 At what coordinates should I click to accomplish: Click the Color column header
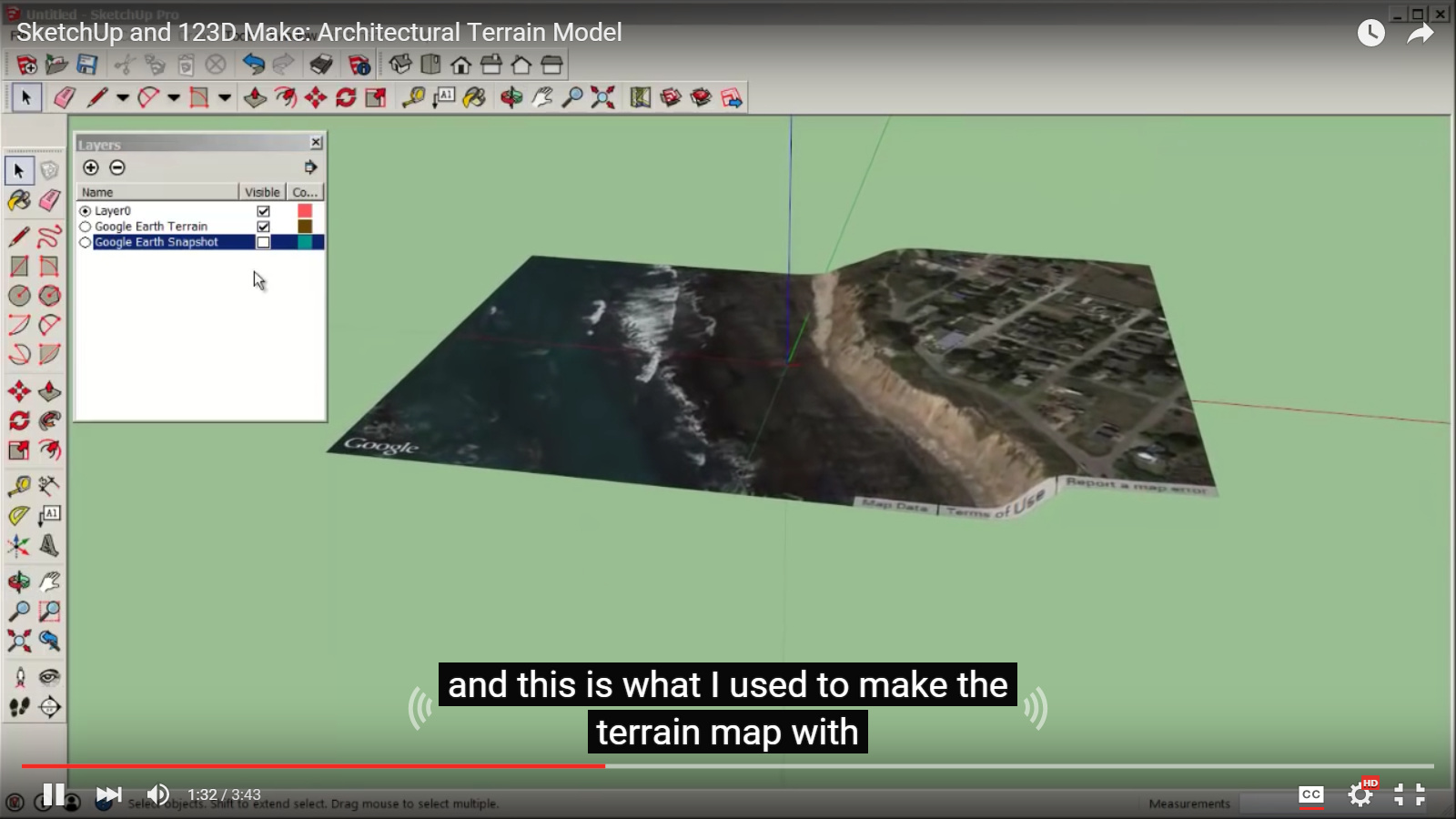[x=305, y=192]
